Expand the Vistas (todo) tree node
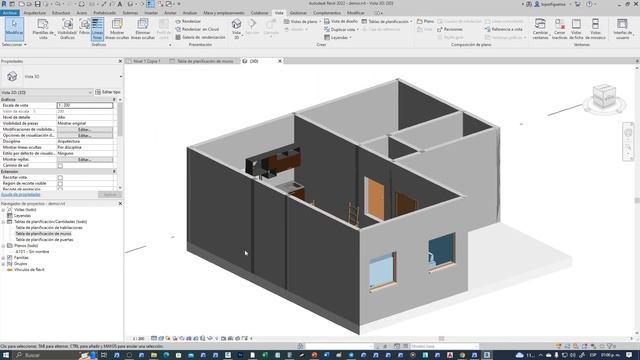 [x=3, y=210]
